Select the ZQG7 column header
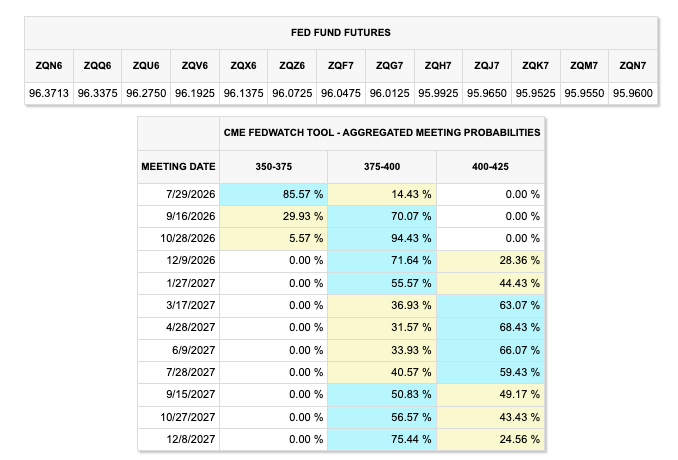The image size is (678, 460). tap(390, 66)
